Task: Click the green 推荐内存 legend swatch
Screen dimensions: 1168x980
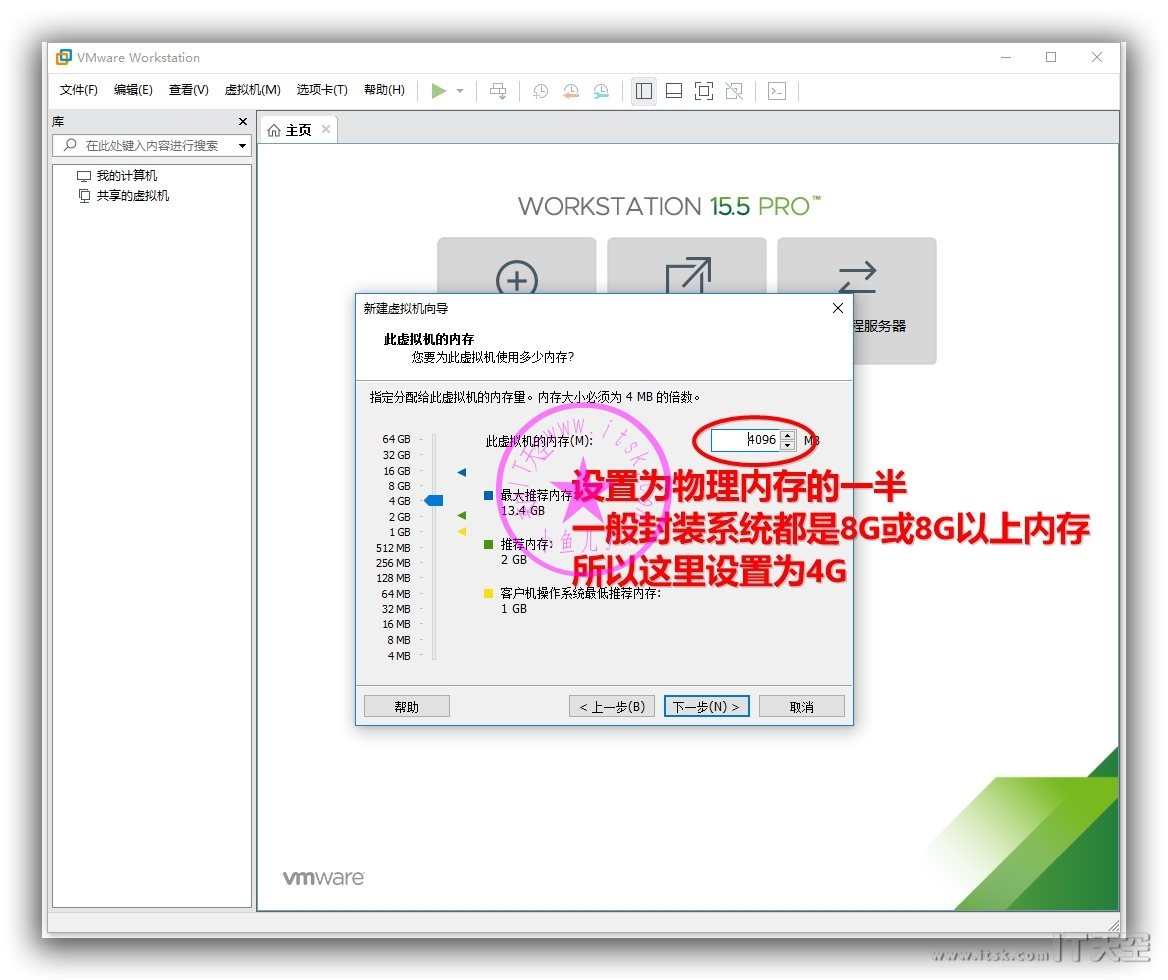Action: tap(489, 544)
